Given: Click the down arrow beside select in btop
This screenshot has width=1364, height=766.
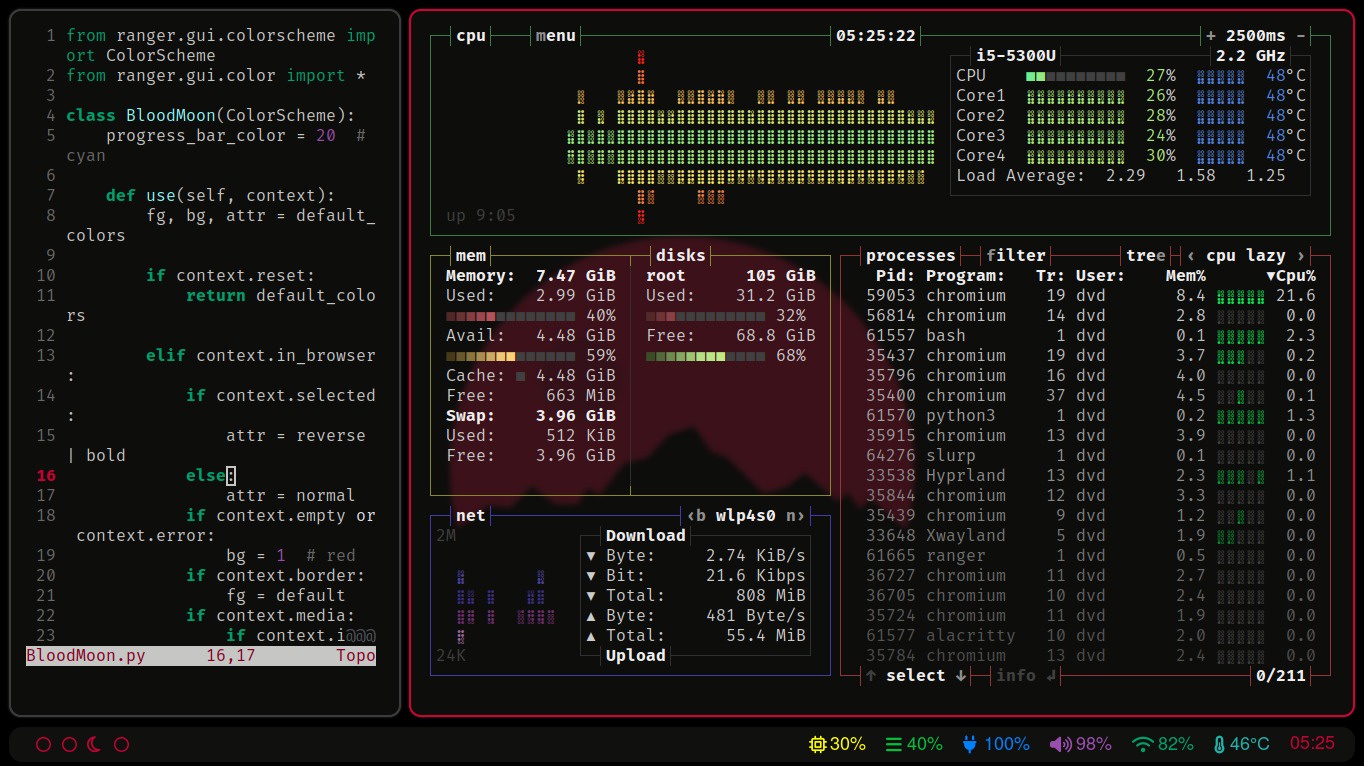Looking at the screenshot, I should click(961, 675).
